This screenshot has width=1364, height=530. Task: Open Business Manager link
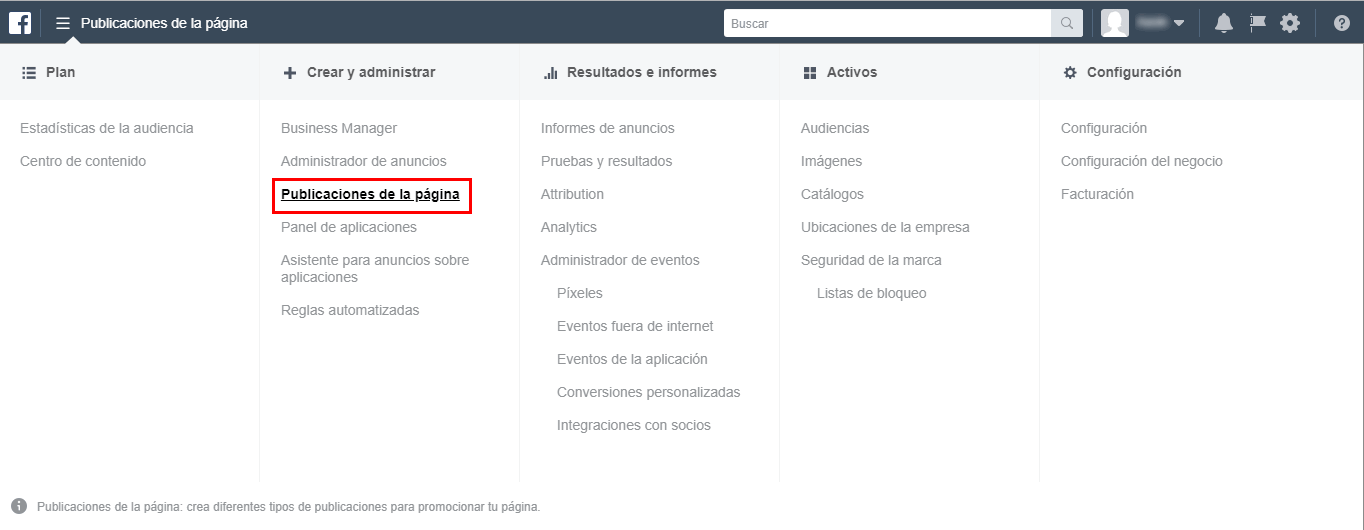339,128
